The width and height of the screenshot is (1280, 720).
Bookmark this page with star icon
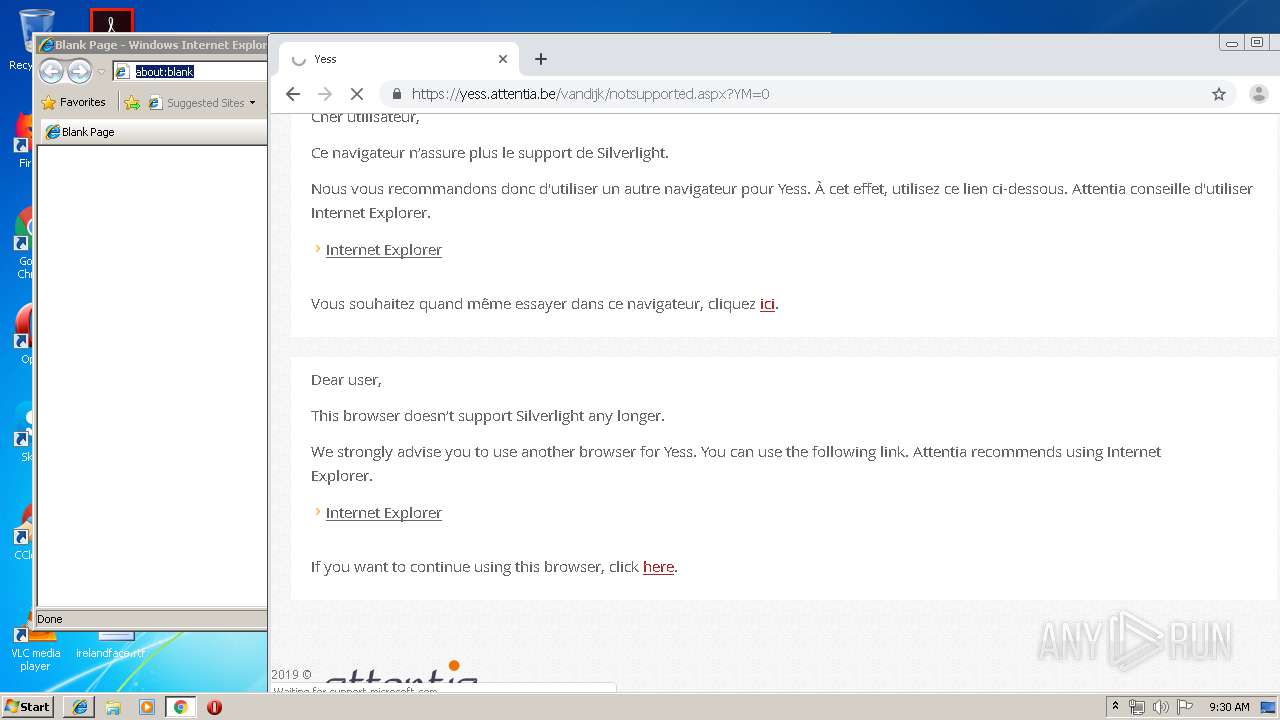click(x=1219, y=94)
